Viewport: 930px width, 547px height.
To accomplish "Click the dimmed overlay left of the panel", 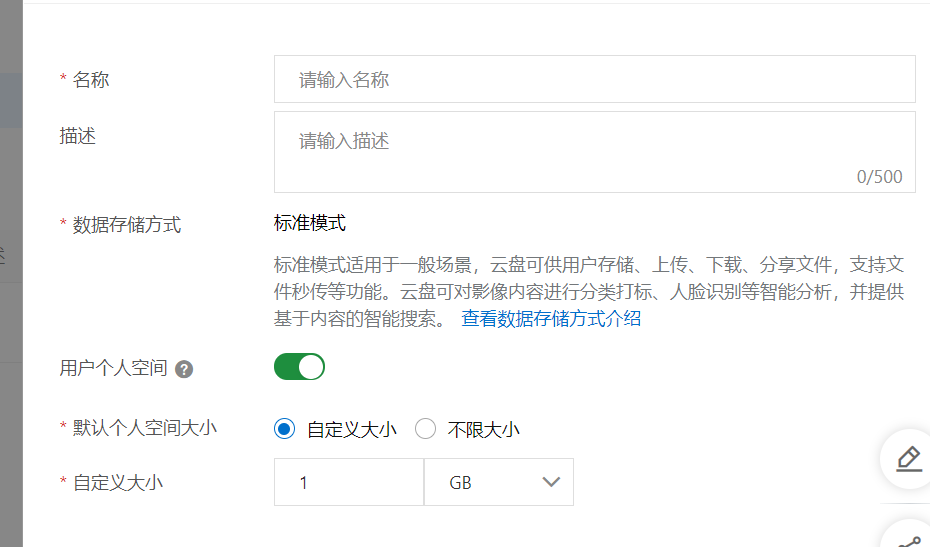I will (11, 300).
